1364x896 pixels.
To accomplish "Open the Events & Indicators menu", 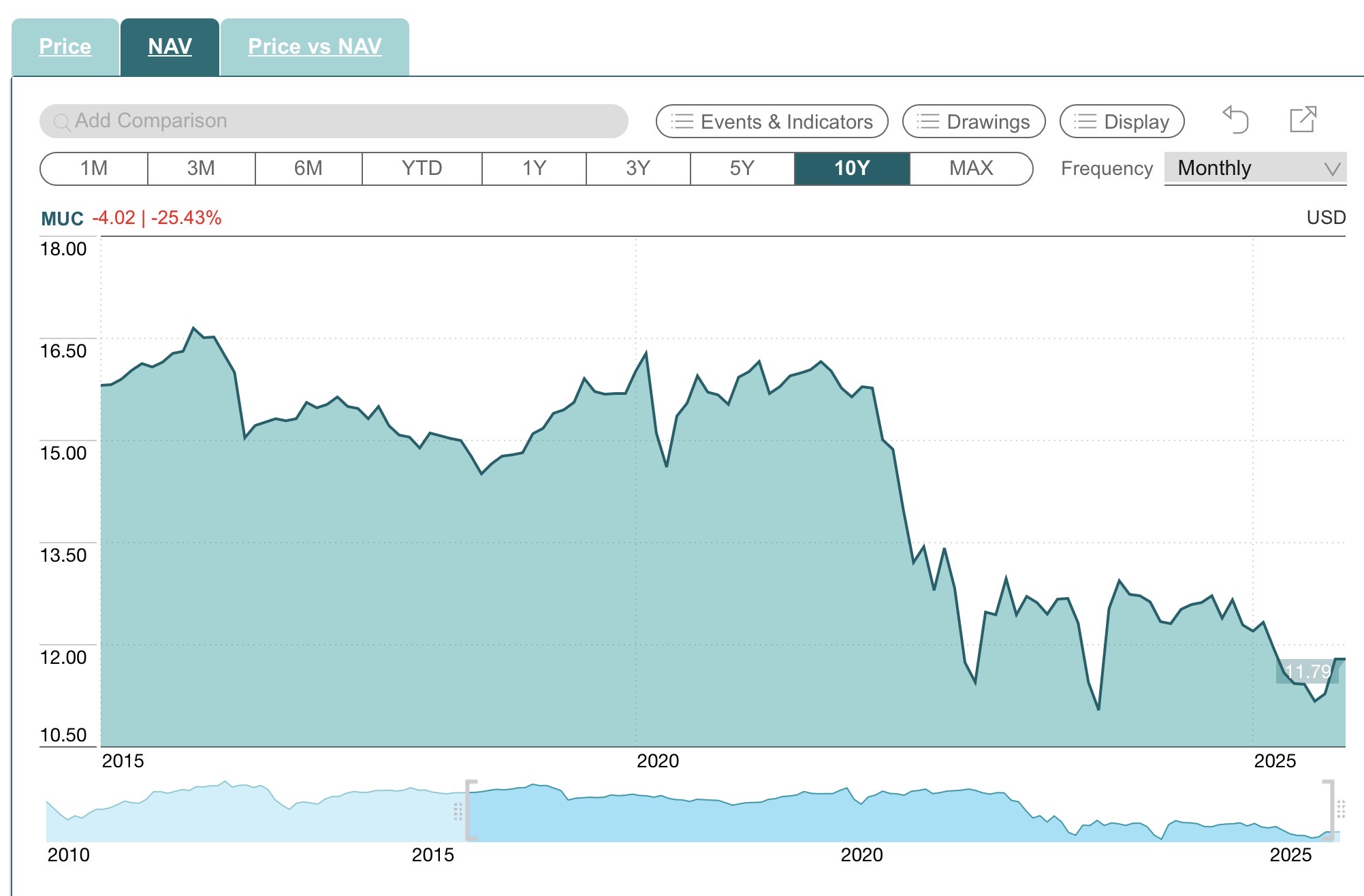I will 786,122.
